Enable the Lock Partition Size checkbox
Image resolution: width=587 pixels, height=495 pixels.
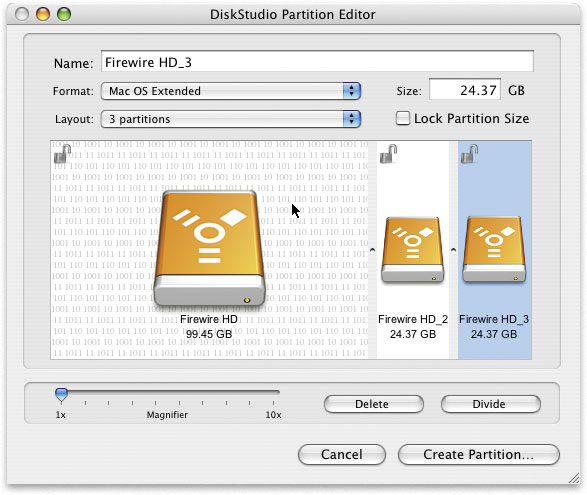403,118
